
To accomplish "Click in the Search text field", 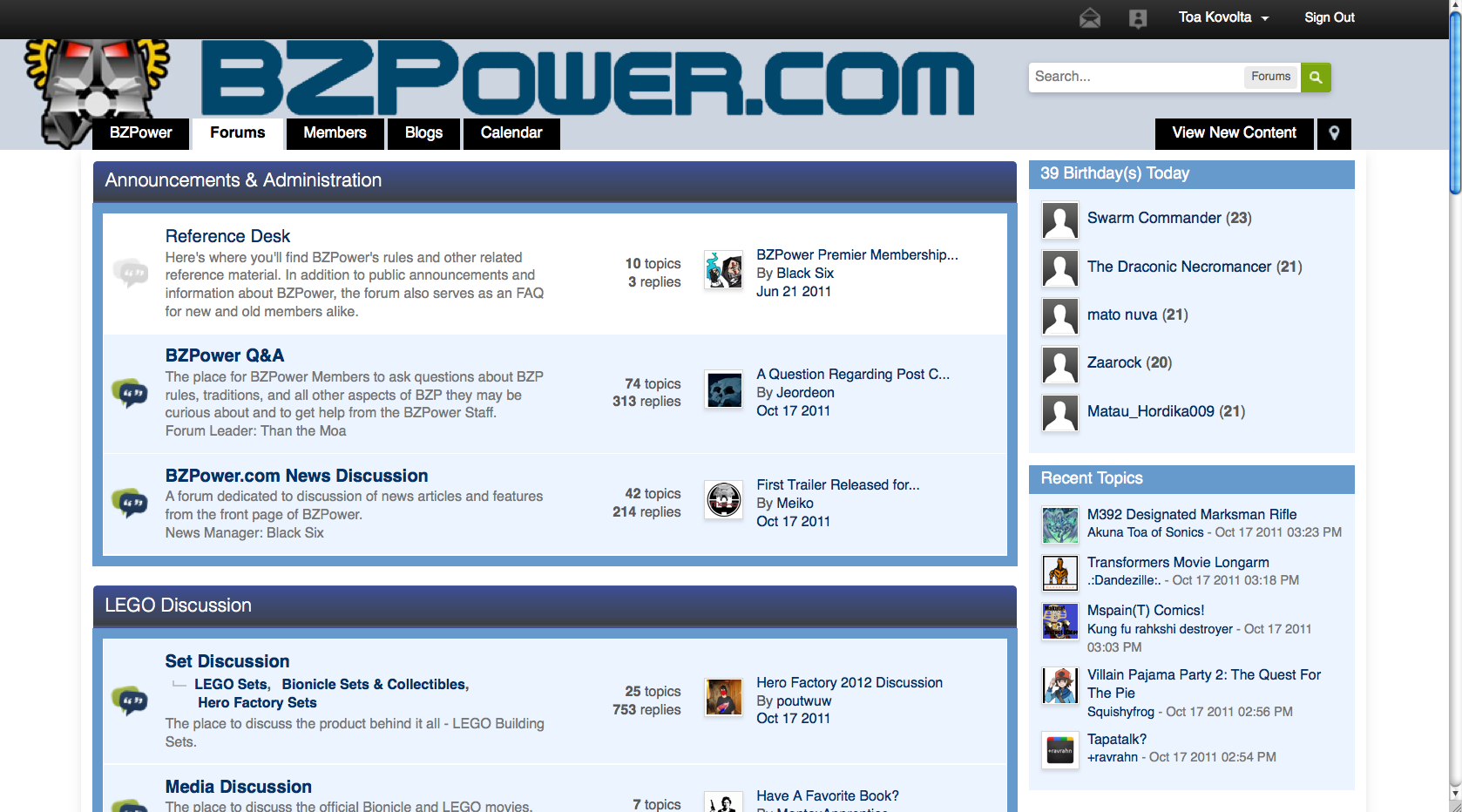I will [1136, 77].
